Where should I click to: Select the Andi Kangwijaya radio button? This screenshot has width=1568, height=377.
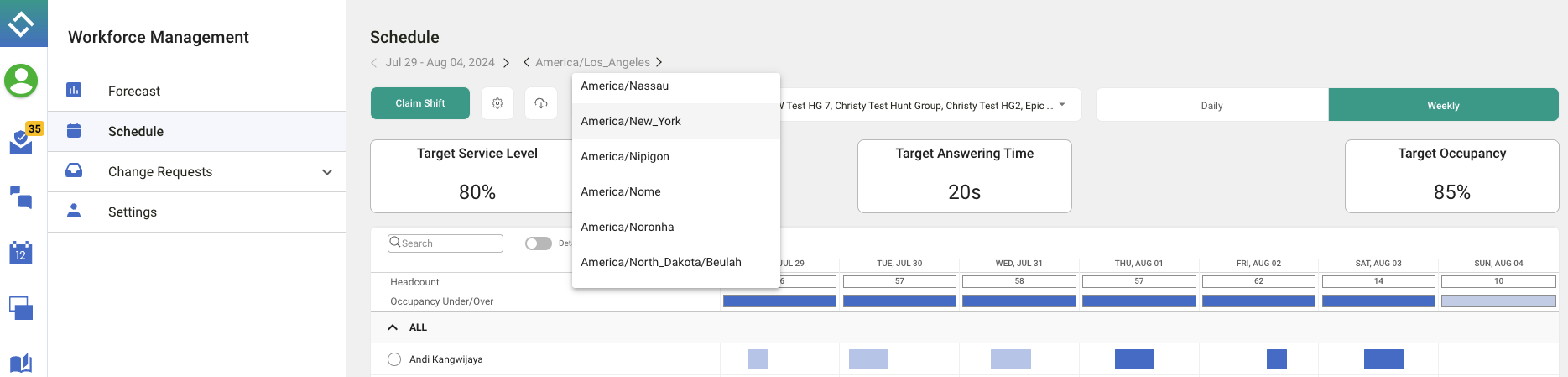(394, 359)
